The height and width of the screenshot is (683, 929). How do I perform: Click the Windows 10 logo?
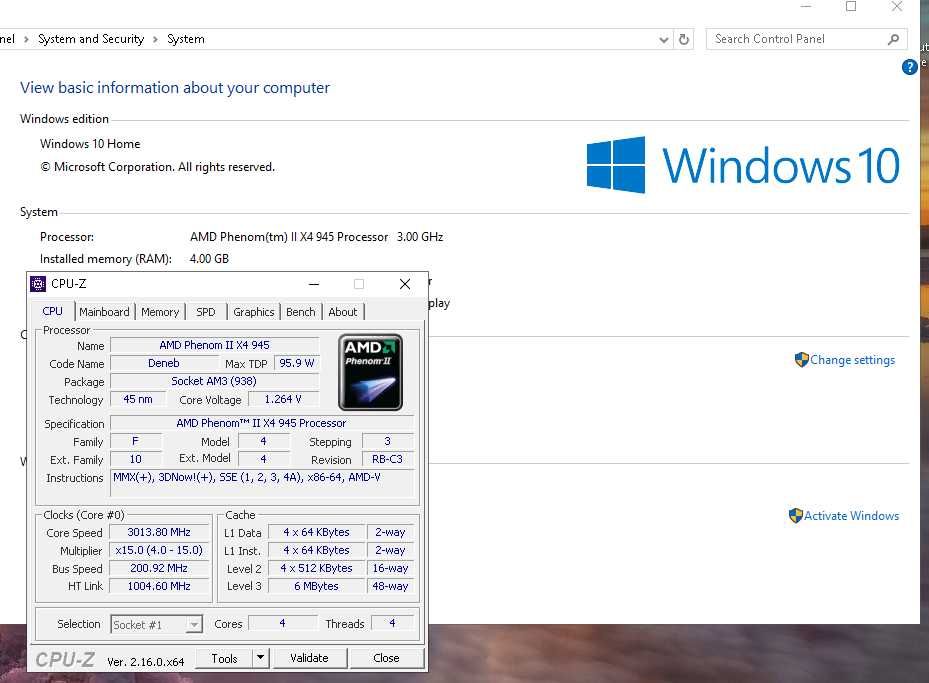[743, 165]
